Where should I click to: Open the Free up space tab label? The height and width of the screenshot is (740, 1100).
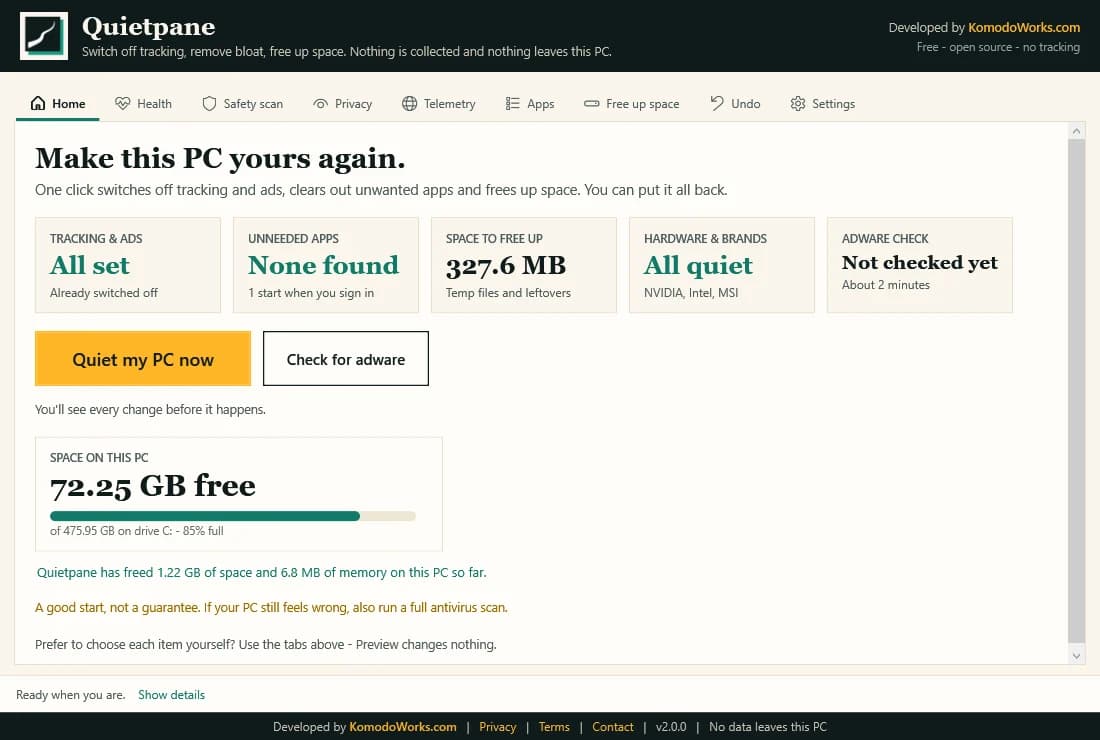(643, 104)
